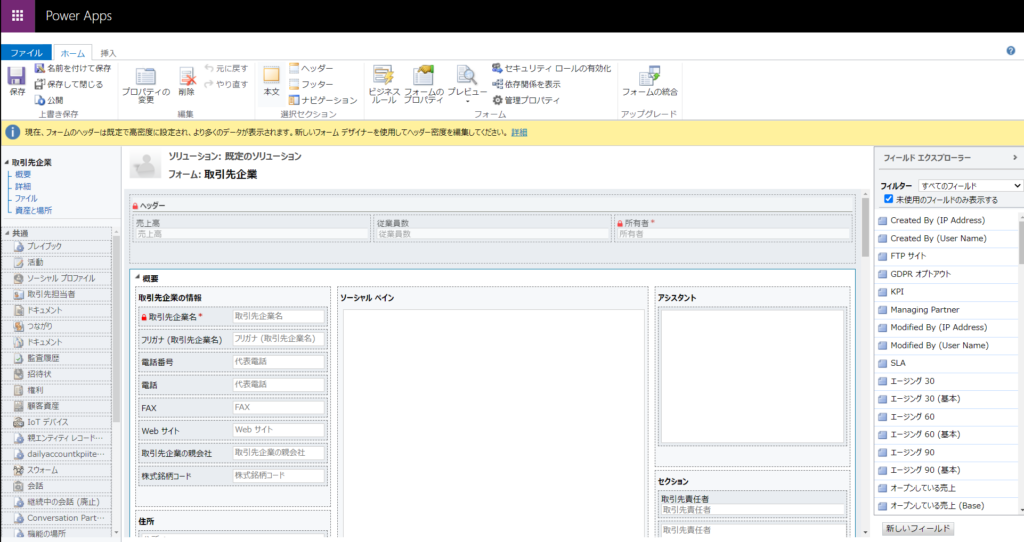Click セキュリティ ロールの有効化
The height and width of the screenshot is (542, 1024).
[x=551, y=68]
